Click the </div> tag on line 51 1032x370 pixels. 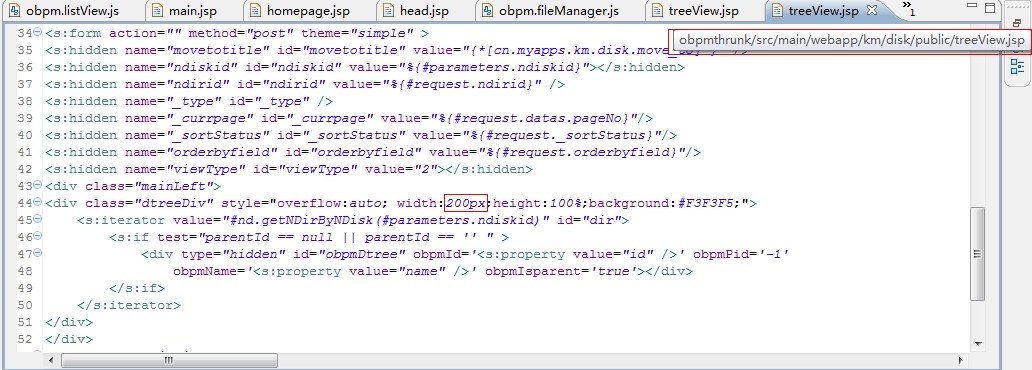(69, 323)
